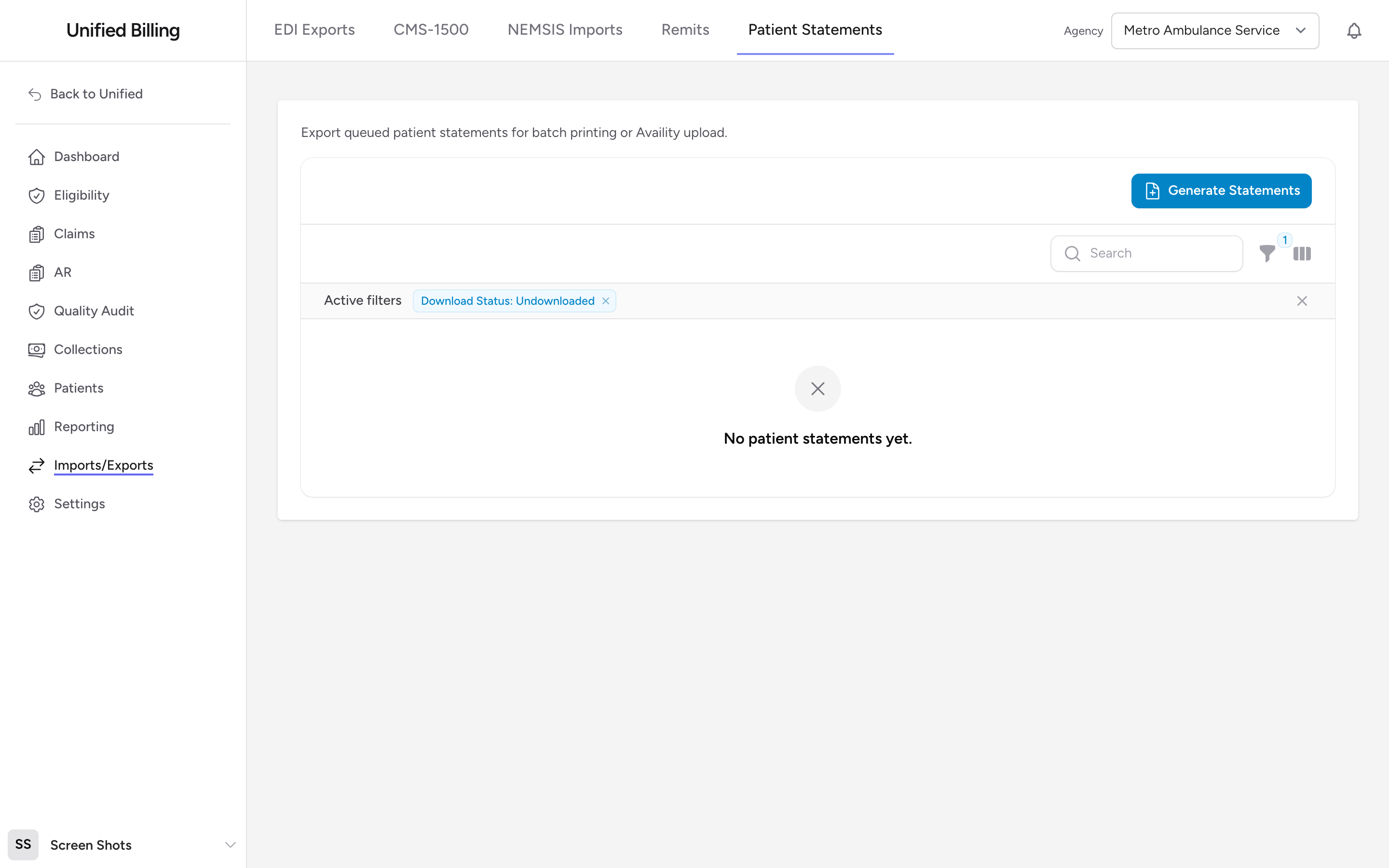Click the SS user avatar
Image resolution: width=1389 pixels, height=868 pixels.
click(x=23, y=844)
